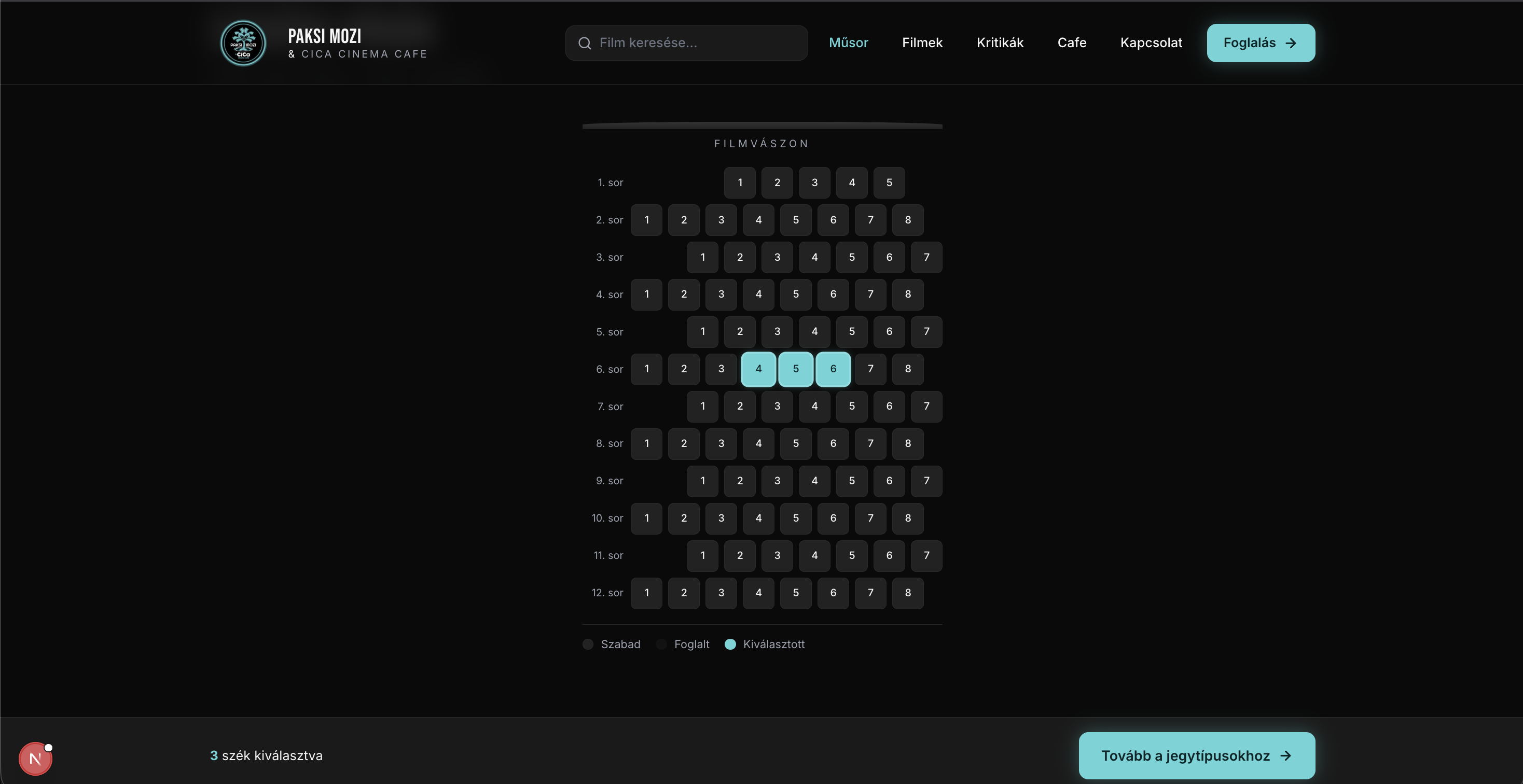Click the Szabad legend dot
The image size is (1523, 784).
tap(588, 644)
